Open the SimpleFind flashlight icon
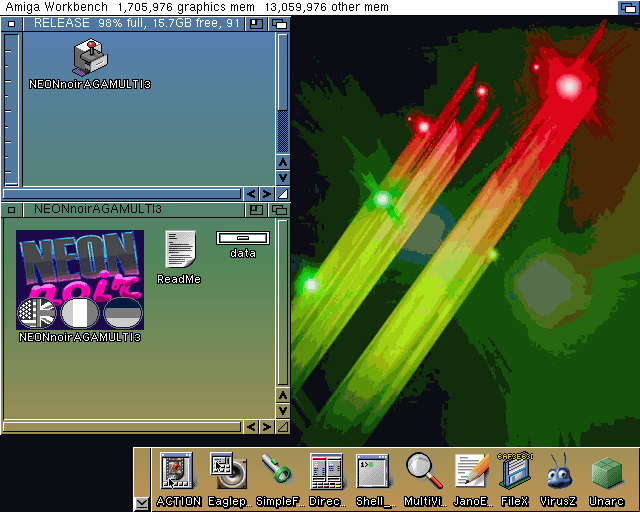640x512 pixels. coord(276,469)
